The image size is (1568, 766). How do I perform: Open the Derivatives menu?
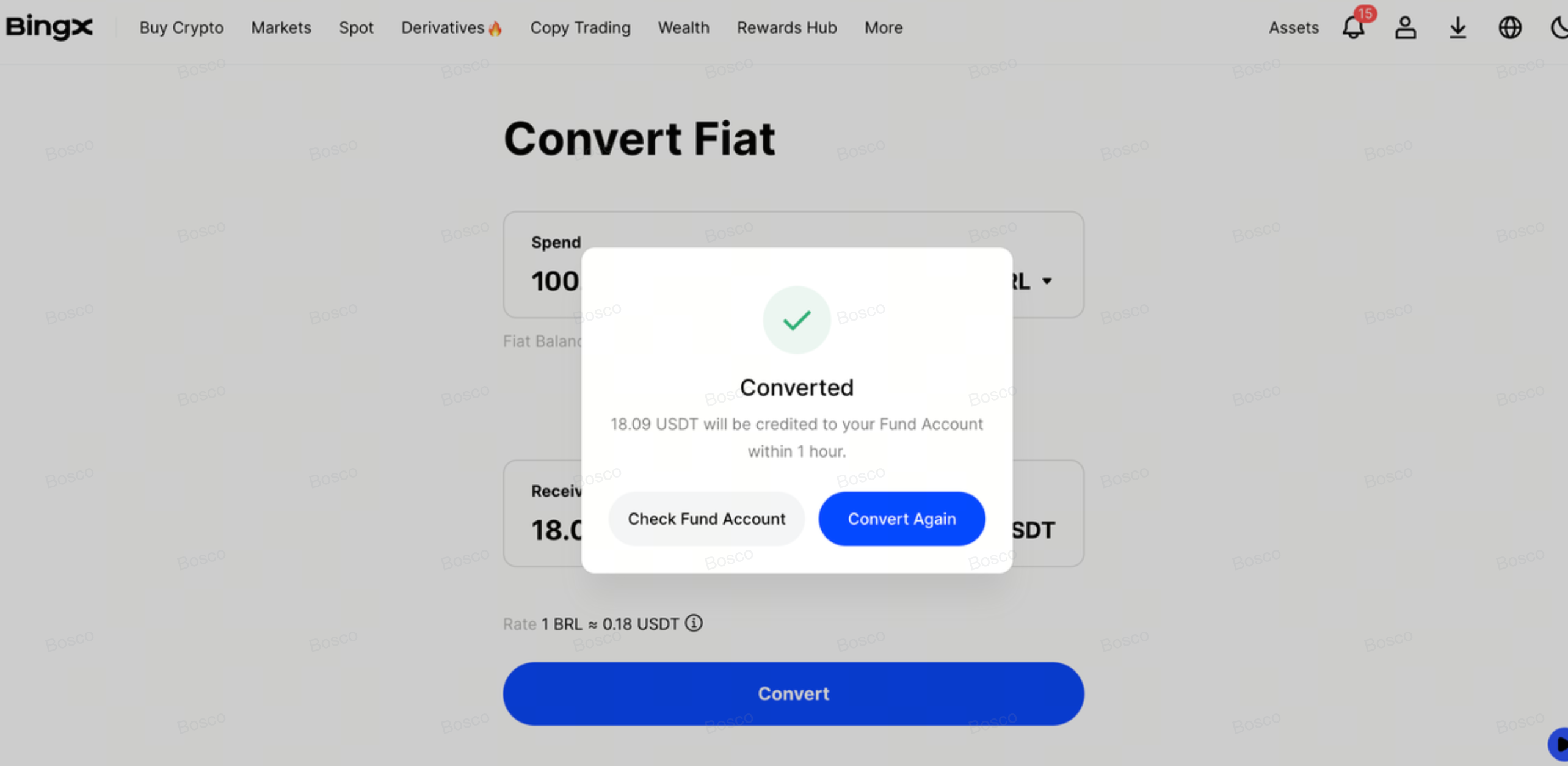tap(451, 27)
